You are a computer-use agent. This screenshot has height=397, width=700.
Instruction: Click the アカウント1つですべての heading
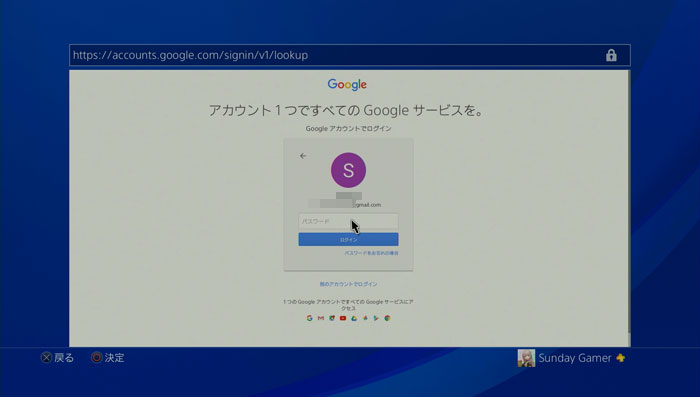pos(347,110)
